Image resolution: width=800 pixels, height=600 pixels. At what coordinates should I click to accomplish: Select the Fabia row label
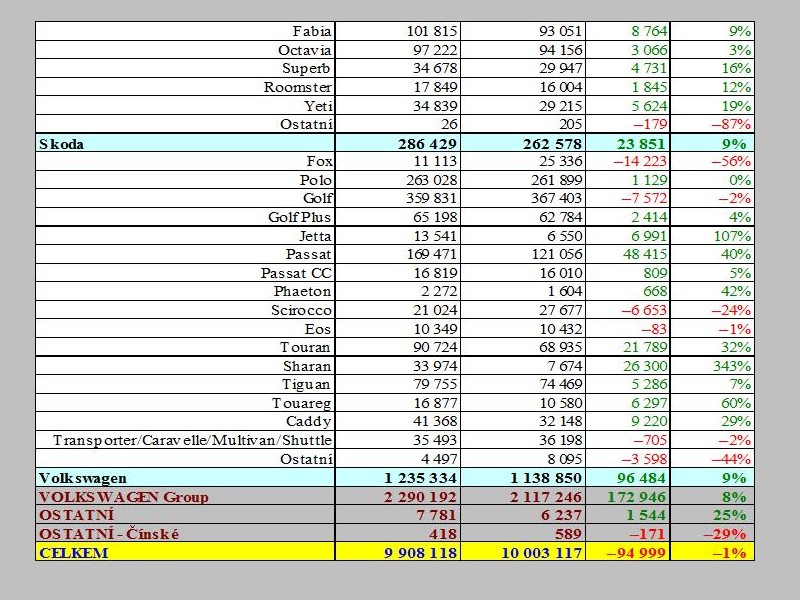(312, 31)
